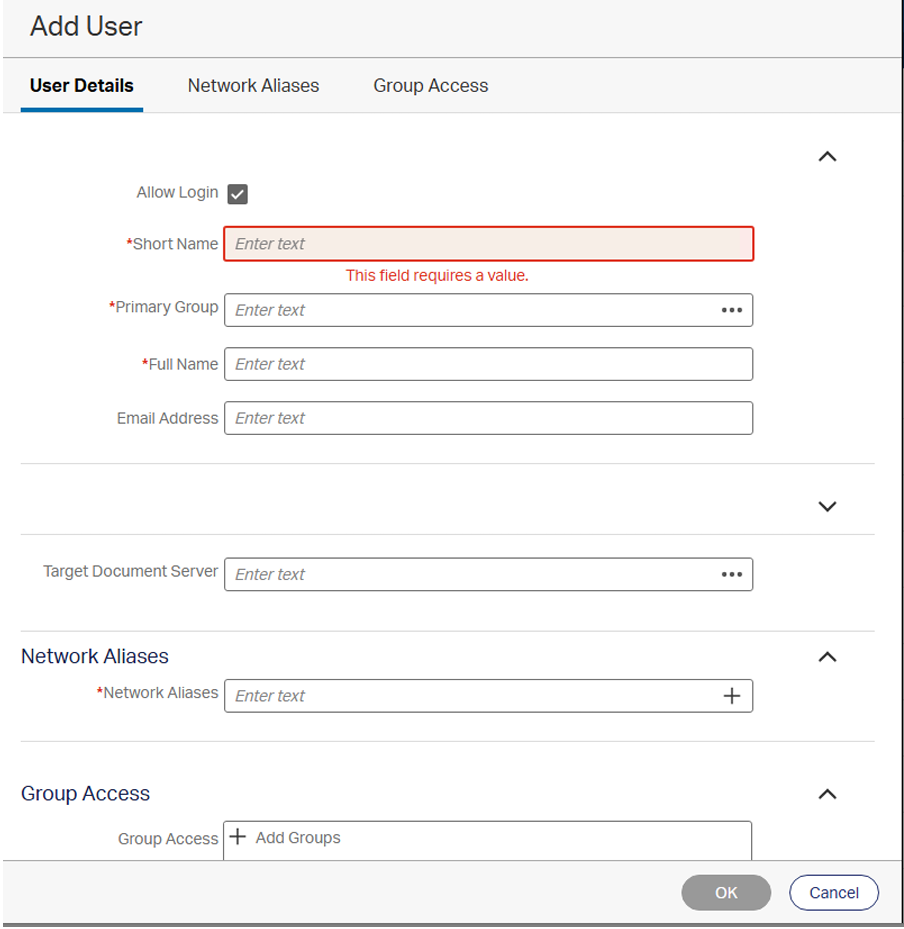
Task: Click 'This field requires a value.' message
Action: click(x=437, y=276)
